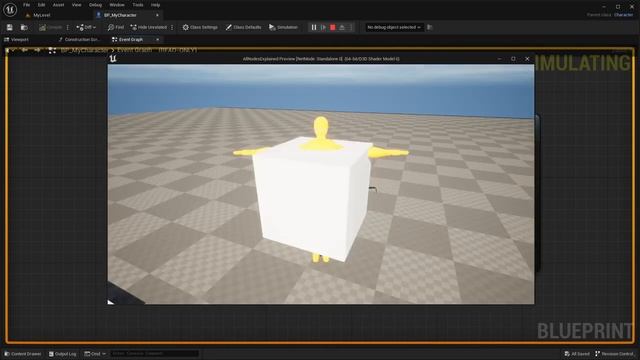Click the graph navigate back arrow
This screenshot has width=640, height=360.
coord(25,50)
